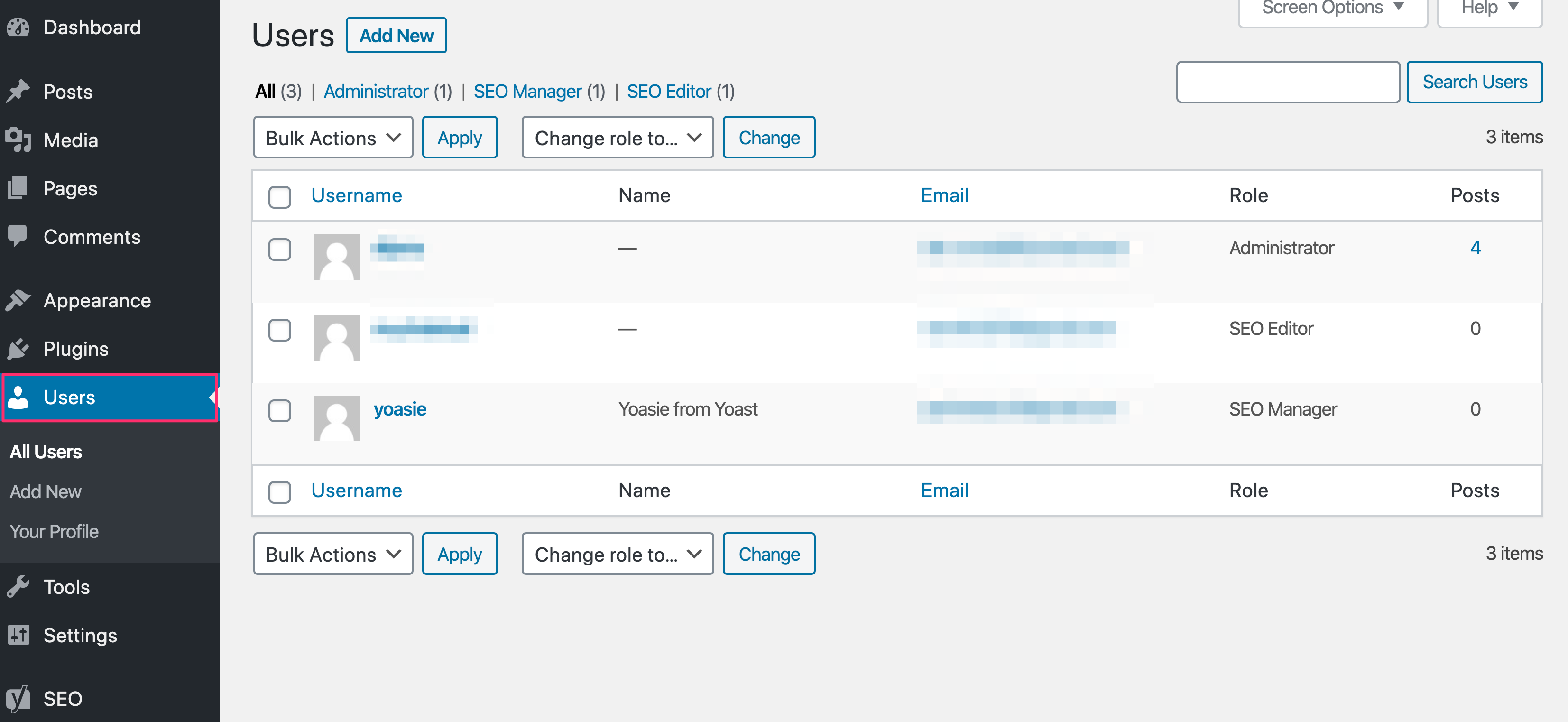The height and width of the screenshot is (722, 1568).
Task: Open the Media icon in the sidebar
Action: coord(18,140)
